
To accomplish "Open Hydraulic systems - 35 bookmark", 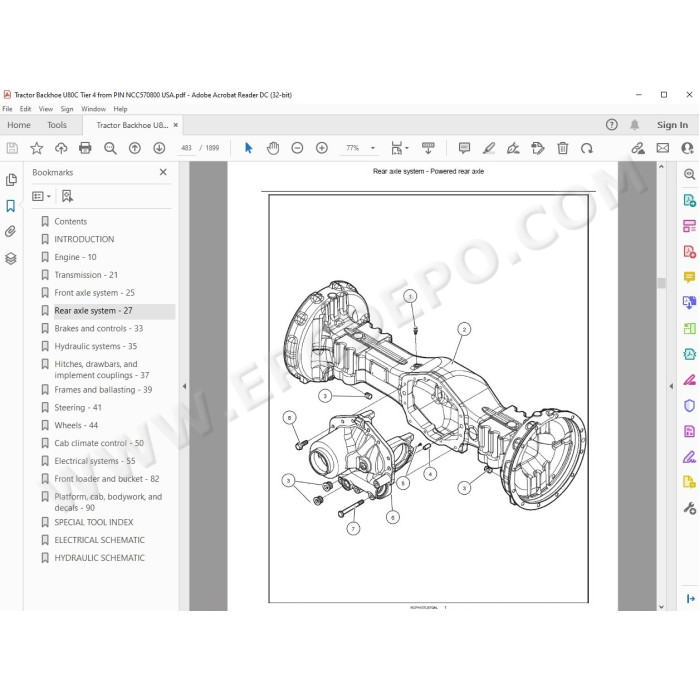I will 96,346.
